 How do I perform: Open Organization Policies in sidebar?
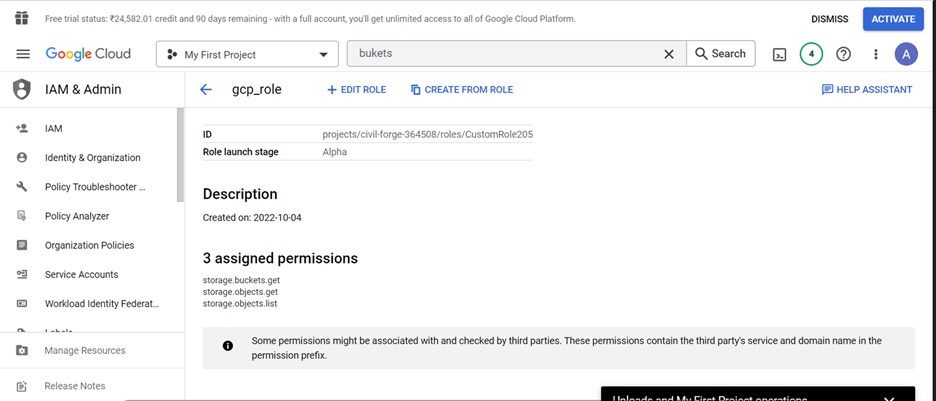point(89,245)
